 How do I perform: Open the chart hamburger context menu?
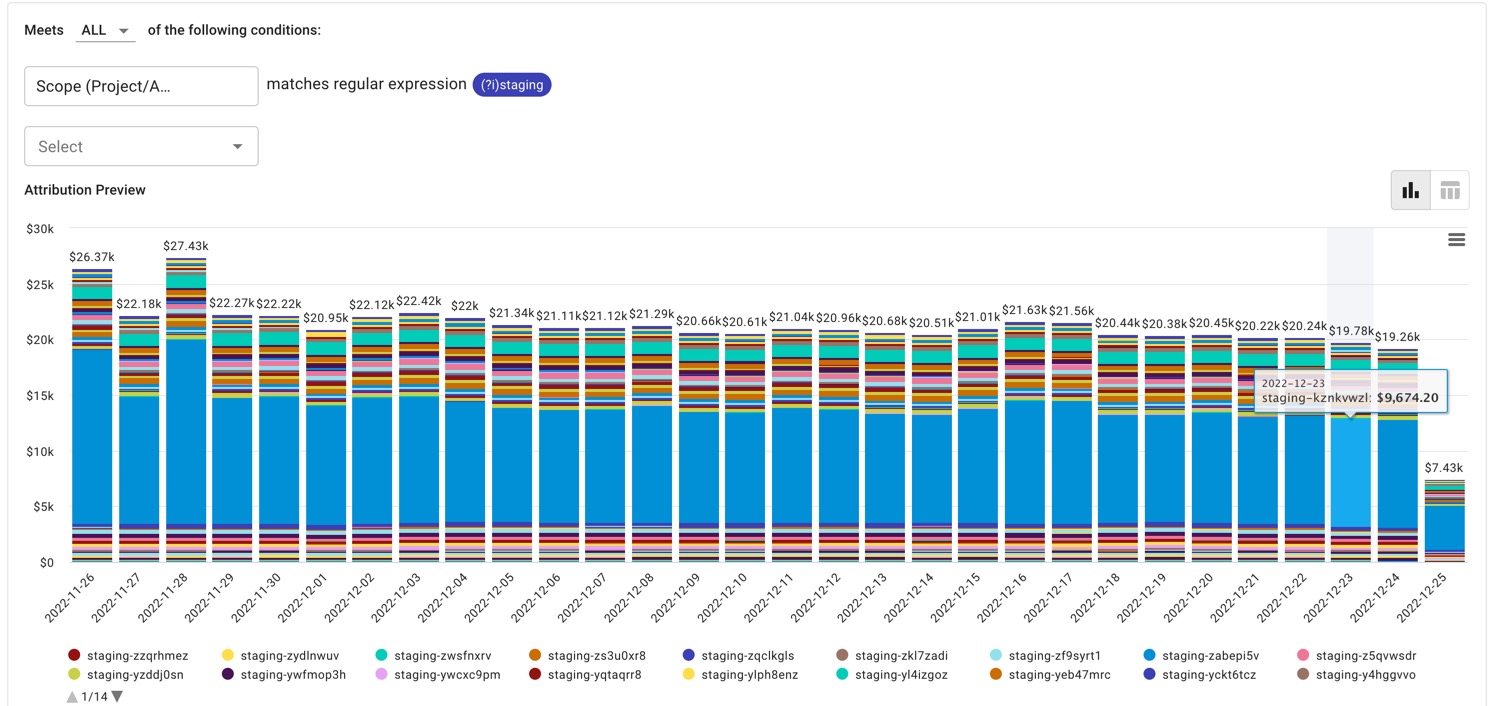pos(1456,240)
